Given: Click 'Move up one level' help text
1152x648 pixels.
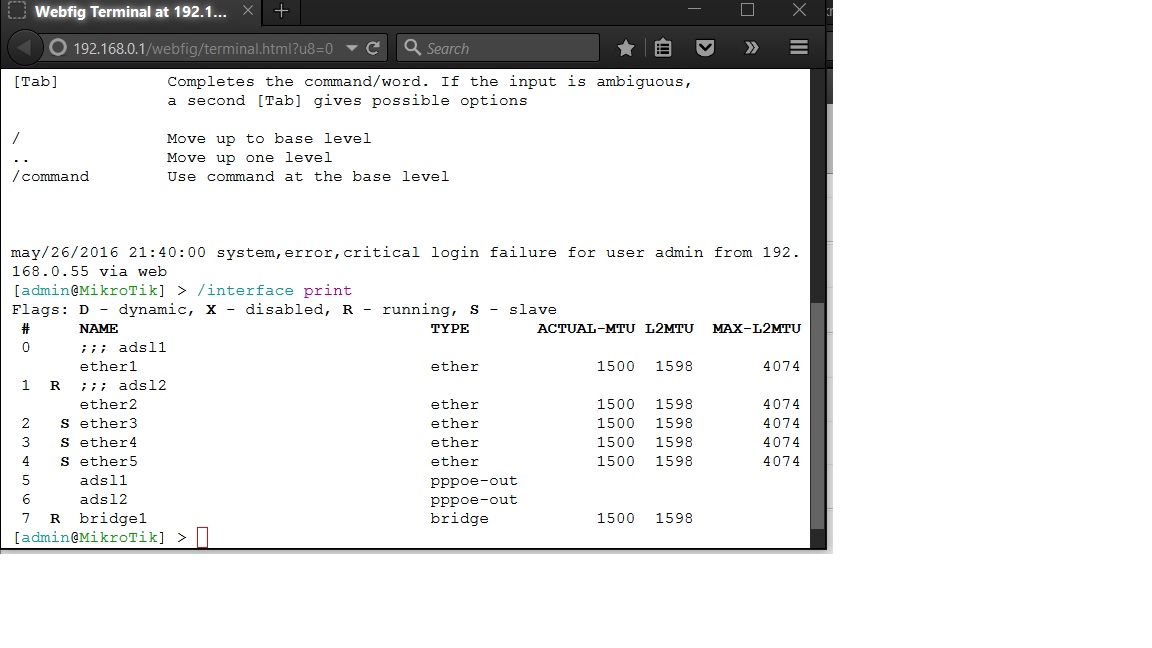Looking at the screenshot, I should pos(249,158).
